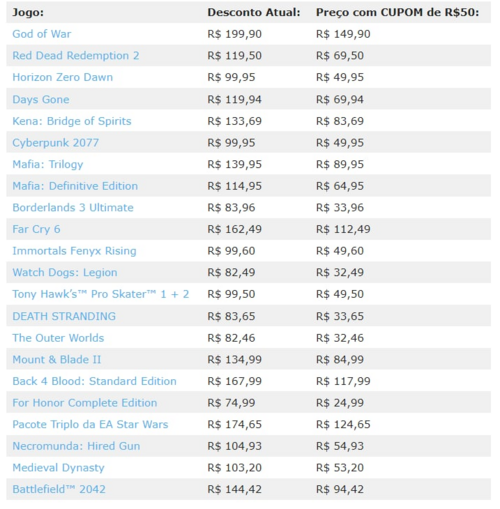Open The Outer Worlds link
Image resolution: width=500 pixels, height=509 pixels.
(58, 338)
